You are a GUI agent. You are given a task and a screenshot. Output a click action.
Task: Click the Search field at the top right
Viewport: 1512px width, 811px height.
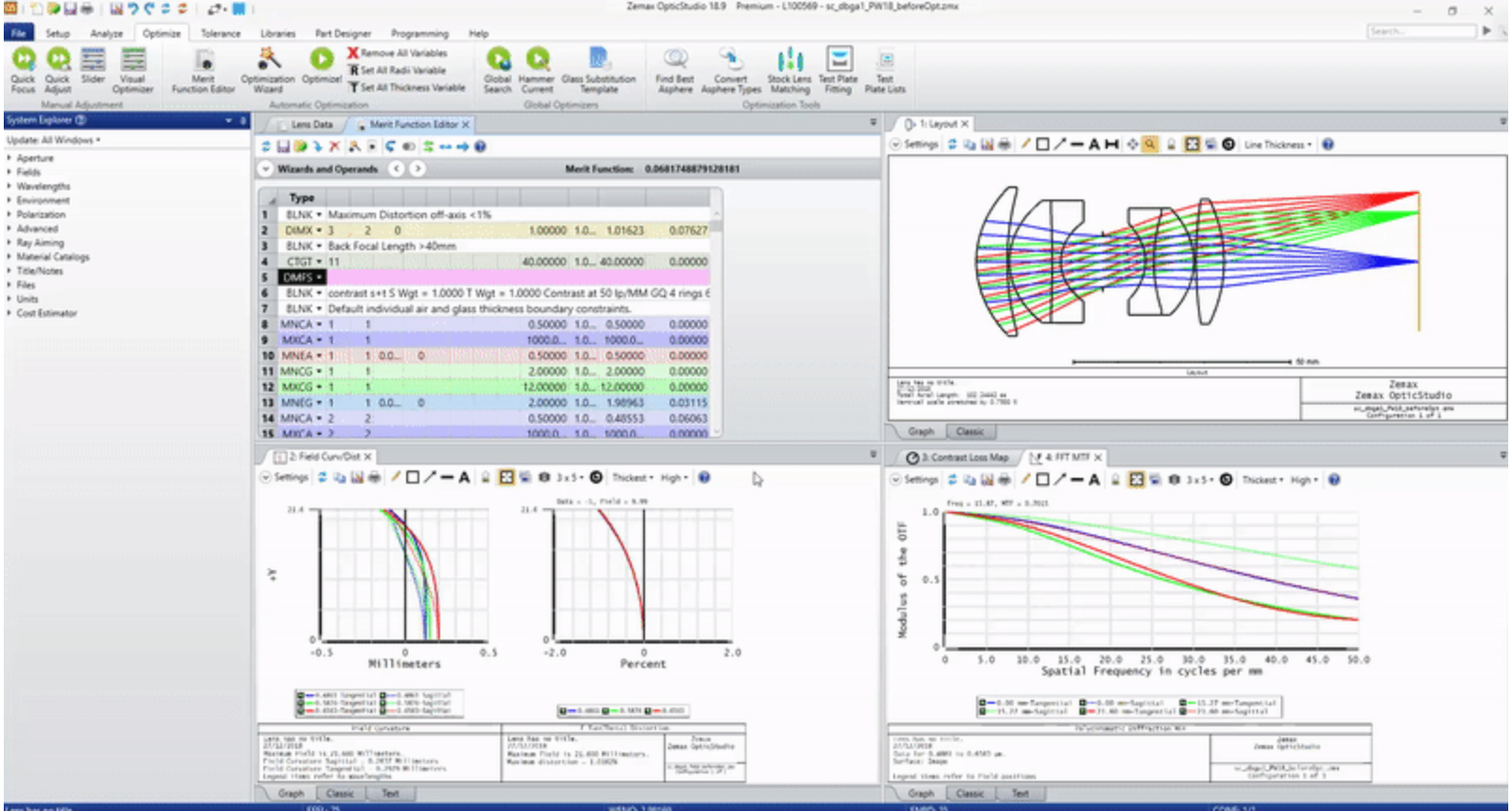click(x=1422, y=31)
